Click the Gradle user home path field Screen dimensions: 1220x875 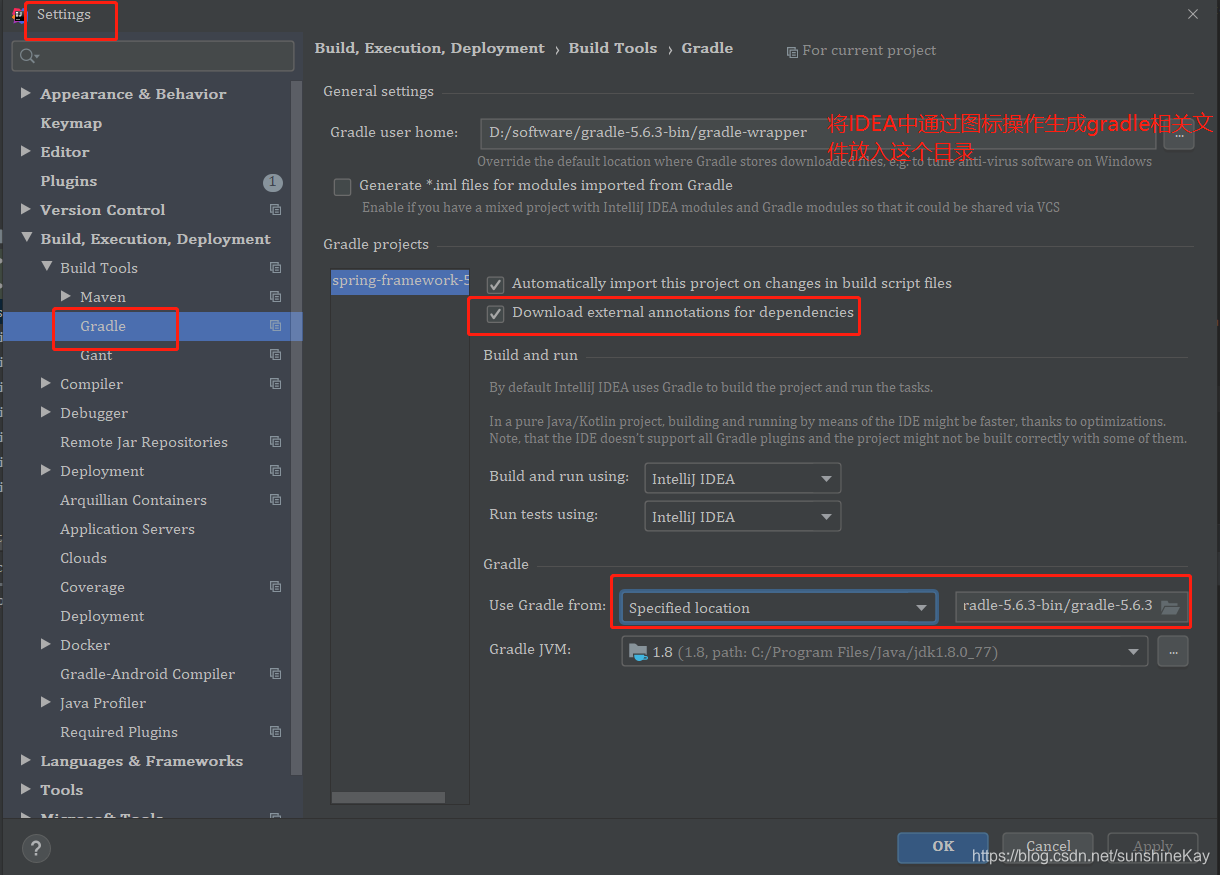point(818,133)
